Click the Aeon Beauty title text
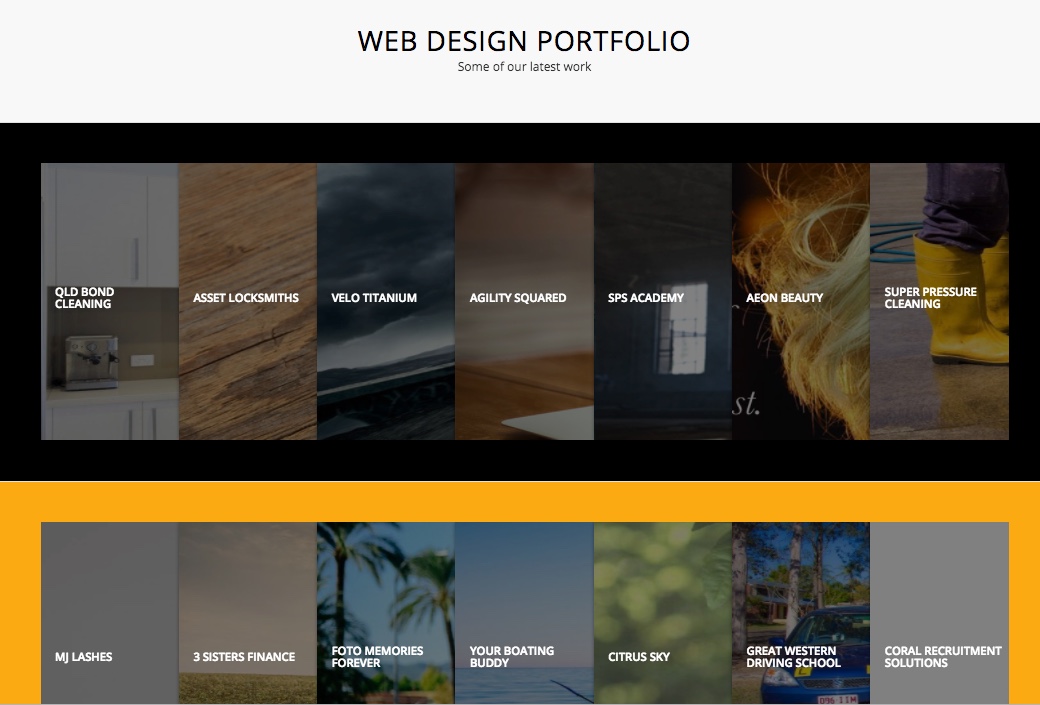The height and width of the screenshot is (705, 1040). click(x=785, y=298)
